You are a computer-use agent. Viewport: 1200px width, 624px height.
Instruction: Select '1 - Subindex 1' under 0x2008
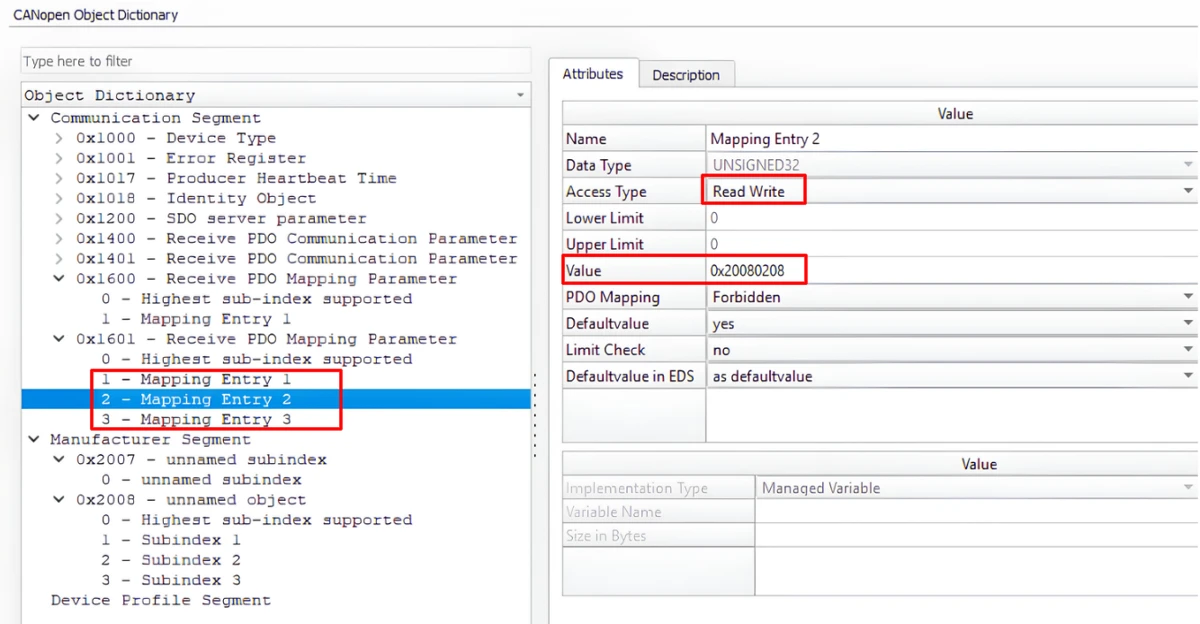point(171,540)
